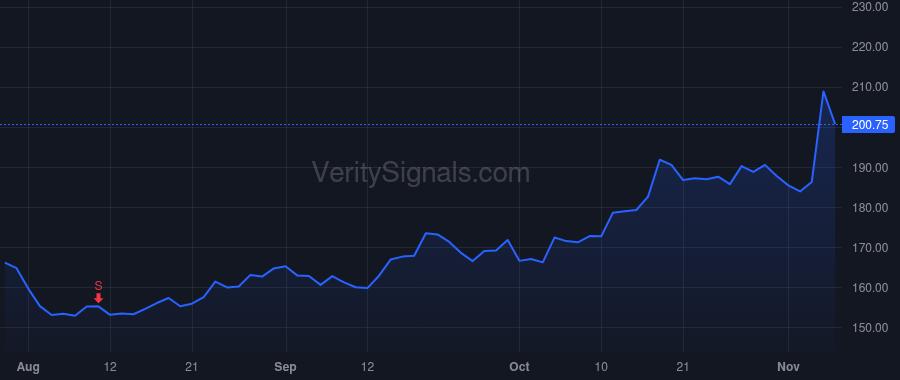Click the 170.00 price axis label
Image resolution: width=900 pixels, height=380 pixels.
pyautogui.click(x=870, y=248)
